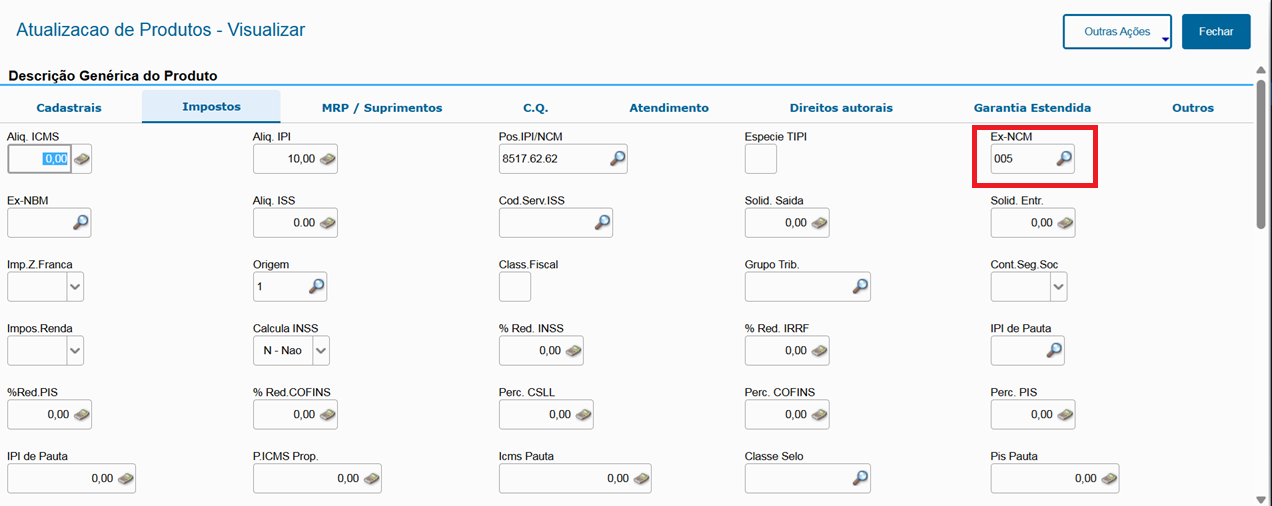Open calculator icon in Pis Pauta field
Viewport: 1272px width, 506px height.
[x=1109, y=479]
